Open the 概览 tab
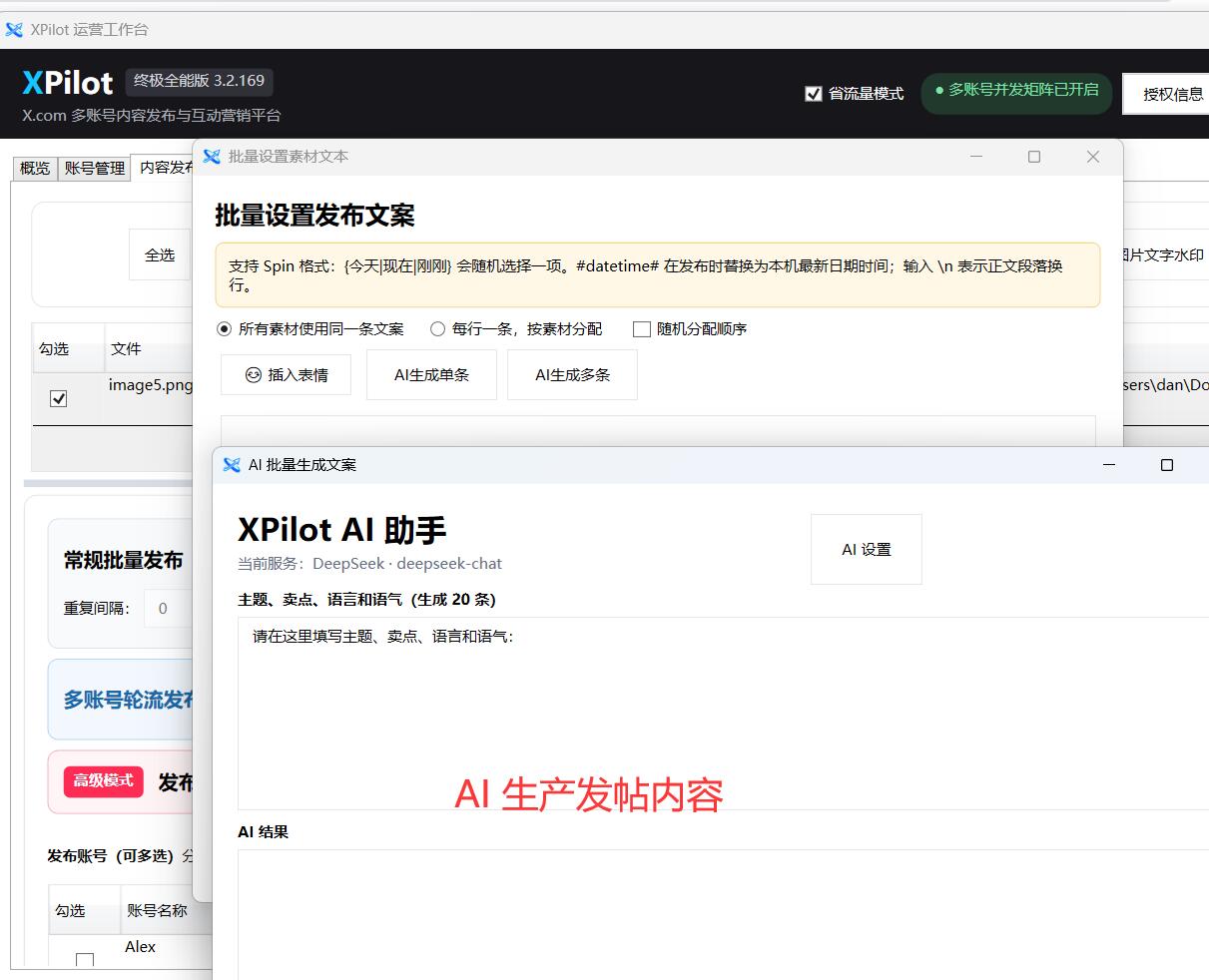Screen dimensions: 1209x980 [35, 168]
